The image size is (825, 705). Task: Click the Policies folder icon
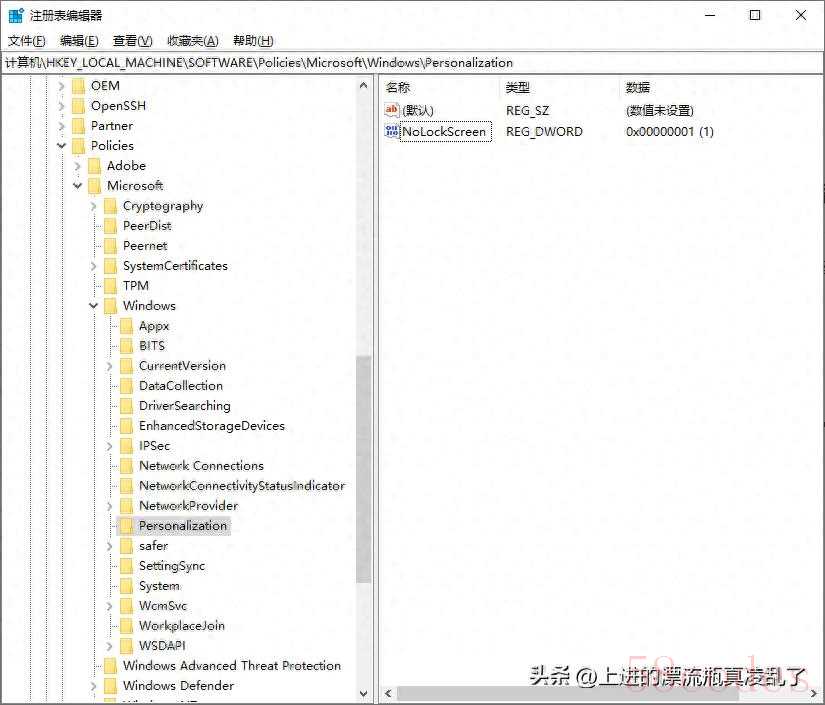point(78,146)
